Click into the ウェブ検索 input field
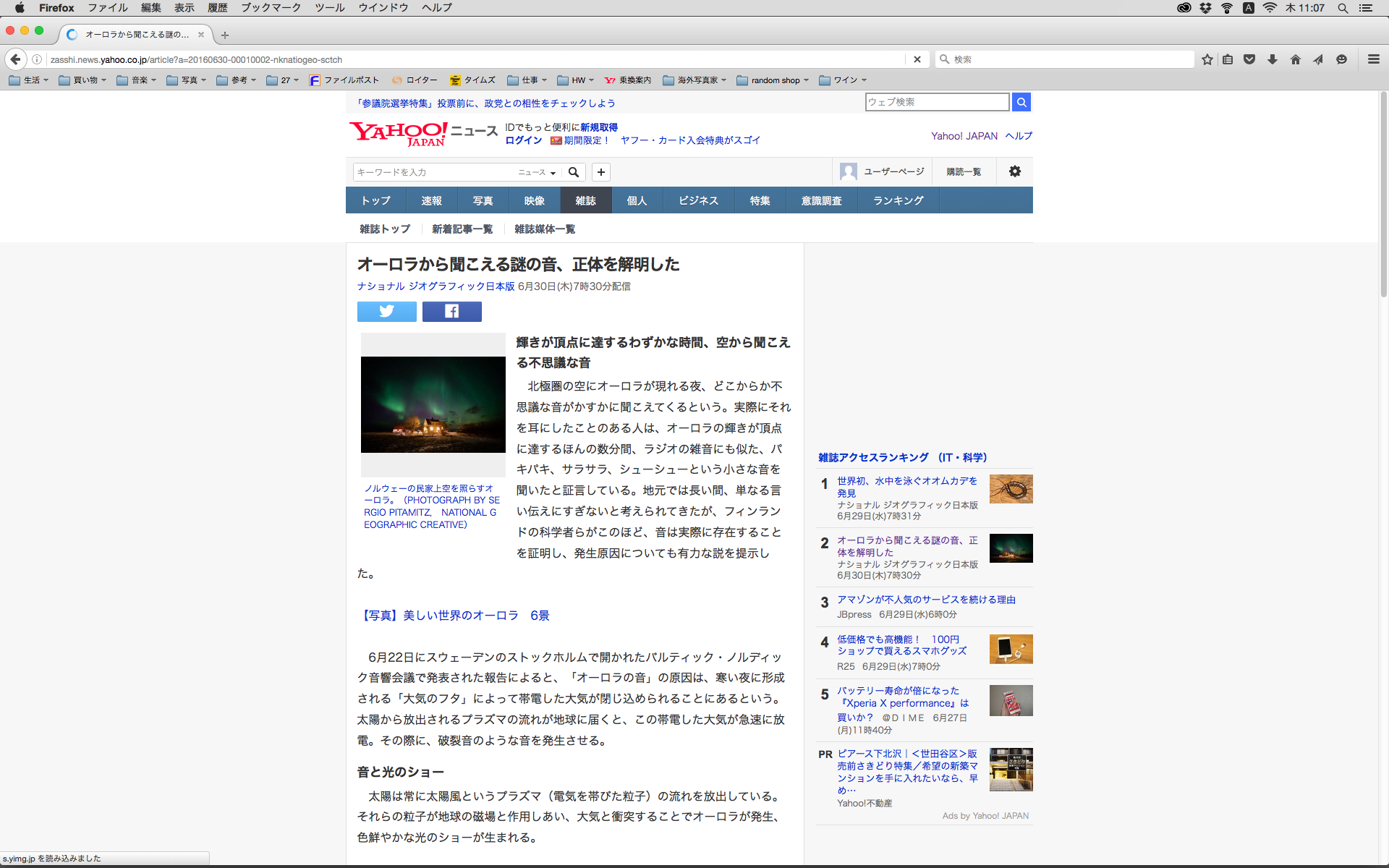 point(936,102)
